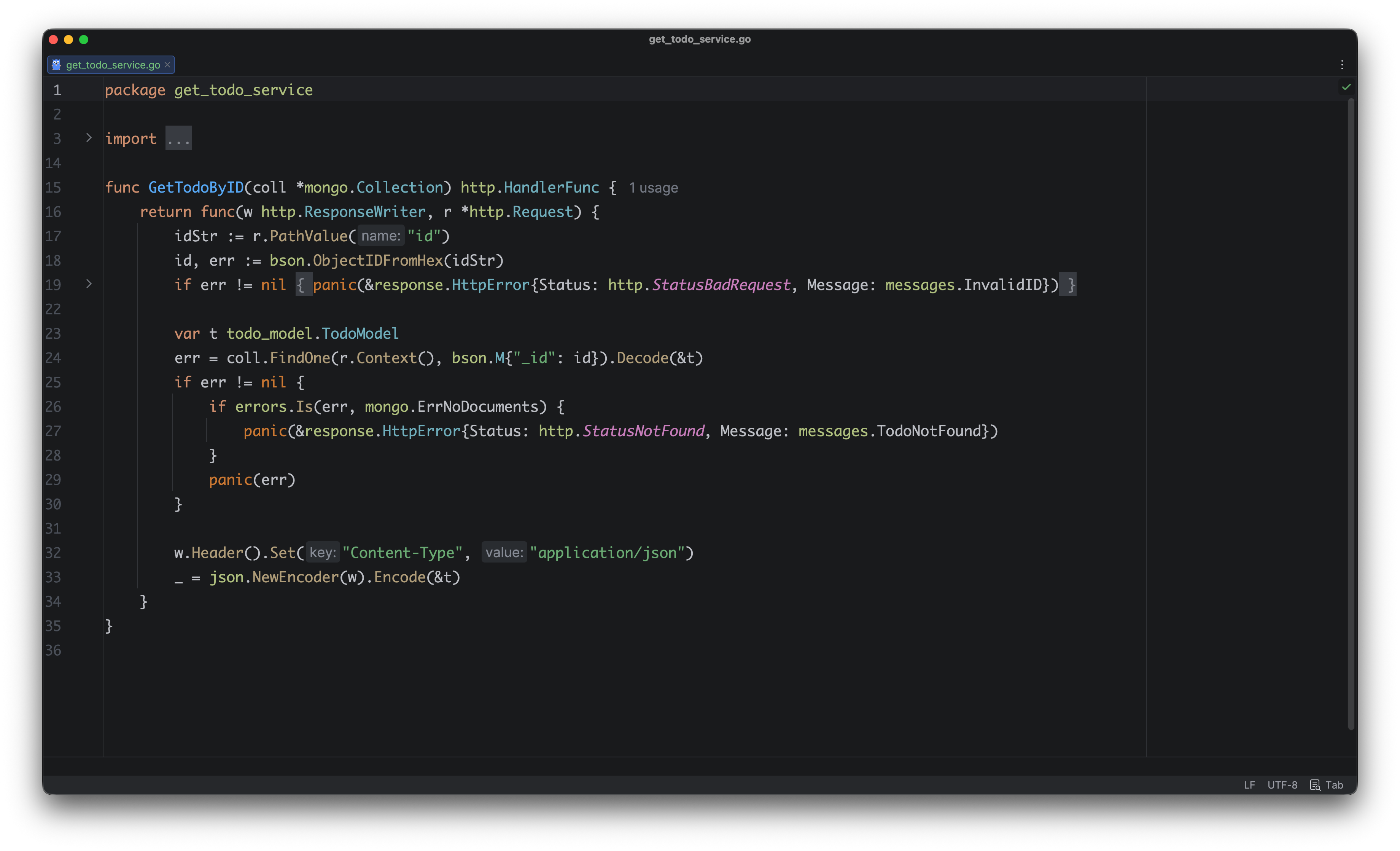1400x851 pixels.
Task: Open the LF line separator selector
Action: pyautogui.click(x=1249, y=785)
